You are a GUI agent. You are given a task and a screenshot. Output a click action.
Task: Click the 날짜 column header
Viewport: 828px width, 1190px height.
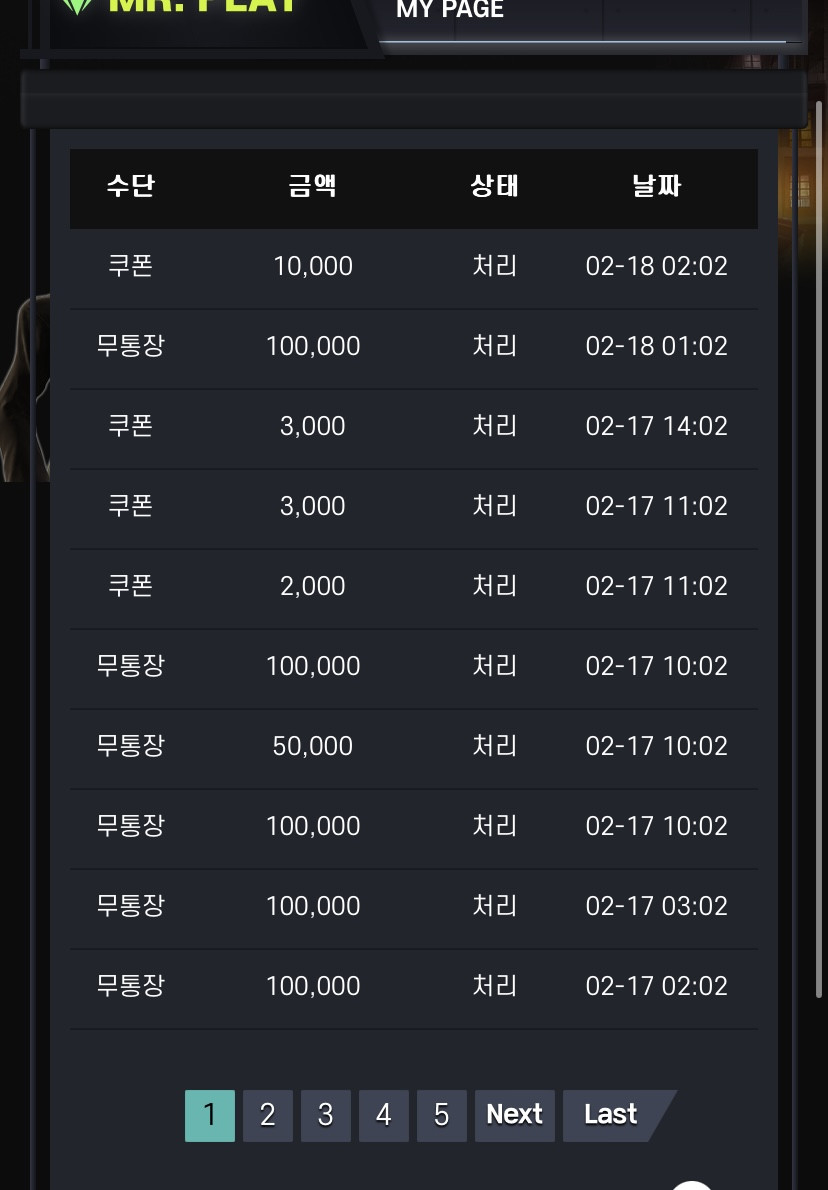point(656,185)
